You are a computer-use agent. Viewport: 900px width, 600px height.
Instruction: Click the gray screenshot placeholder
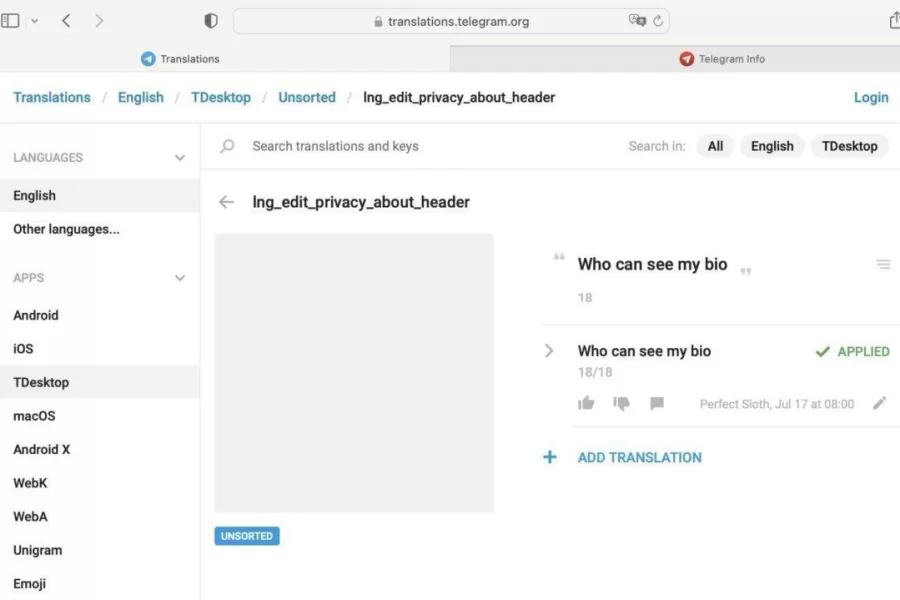[x=354, y=373]
